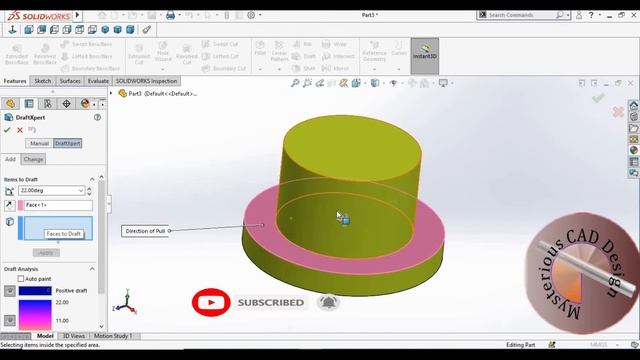
Task: Open the Search Commands dropdown arrow
Action: (568, 15)
